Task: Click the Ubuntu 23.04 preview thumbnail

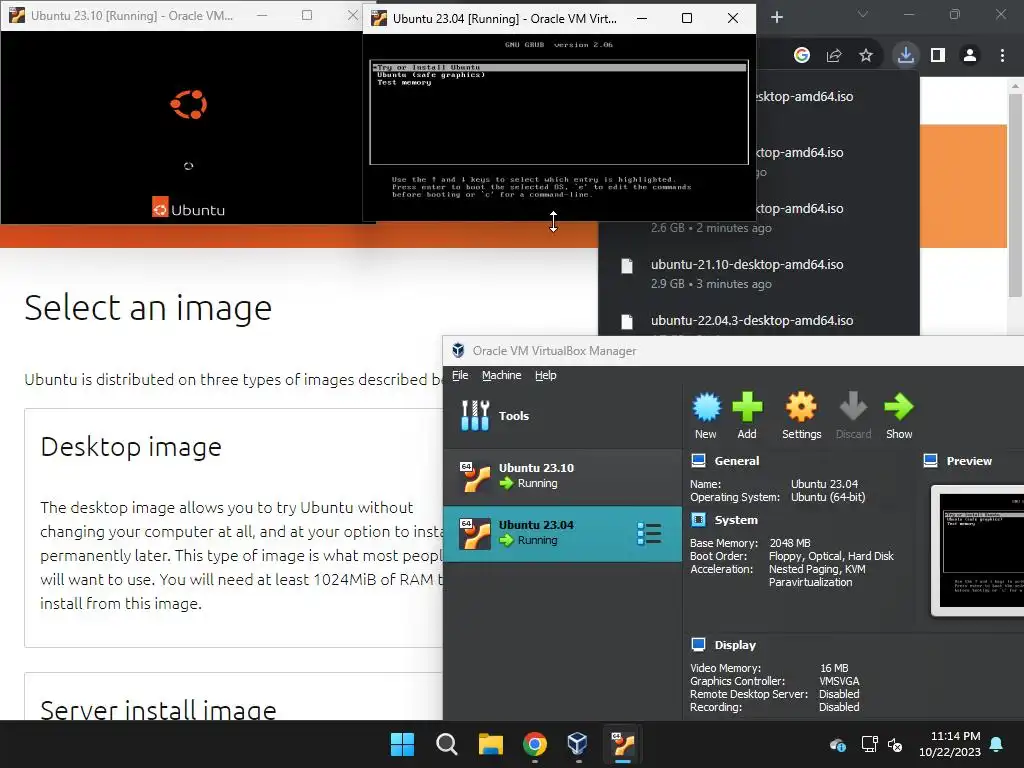Action: 980,550
